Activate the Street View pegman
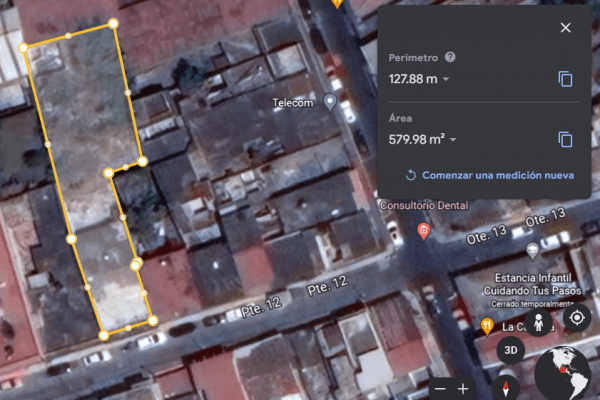 click(540, 323)
